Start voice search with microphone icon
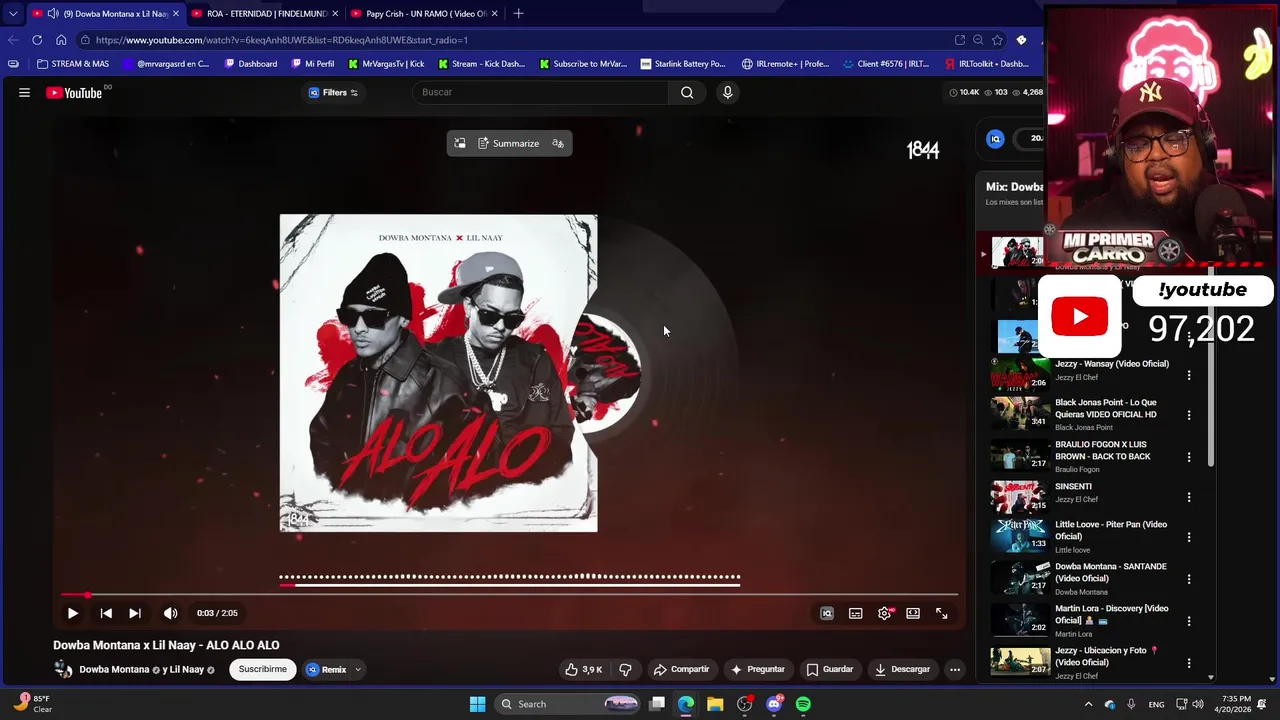This screenshot has width=1280, height=720. point(727,92)
